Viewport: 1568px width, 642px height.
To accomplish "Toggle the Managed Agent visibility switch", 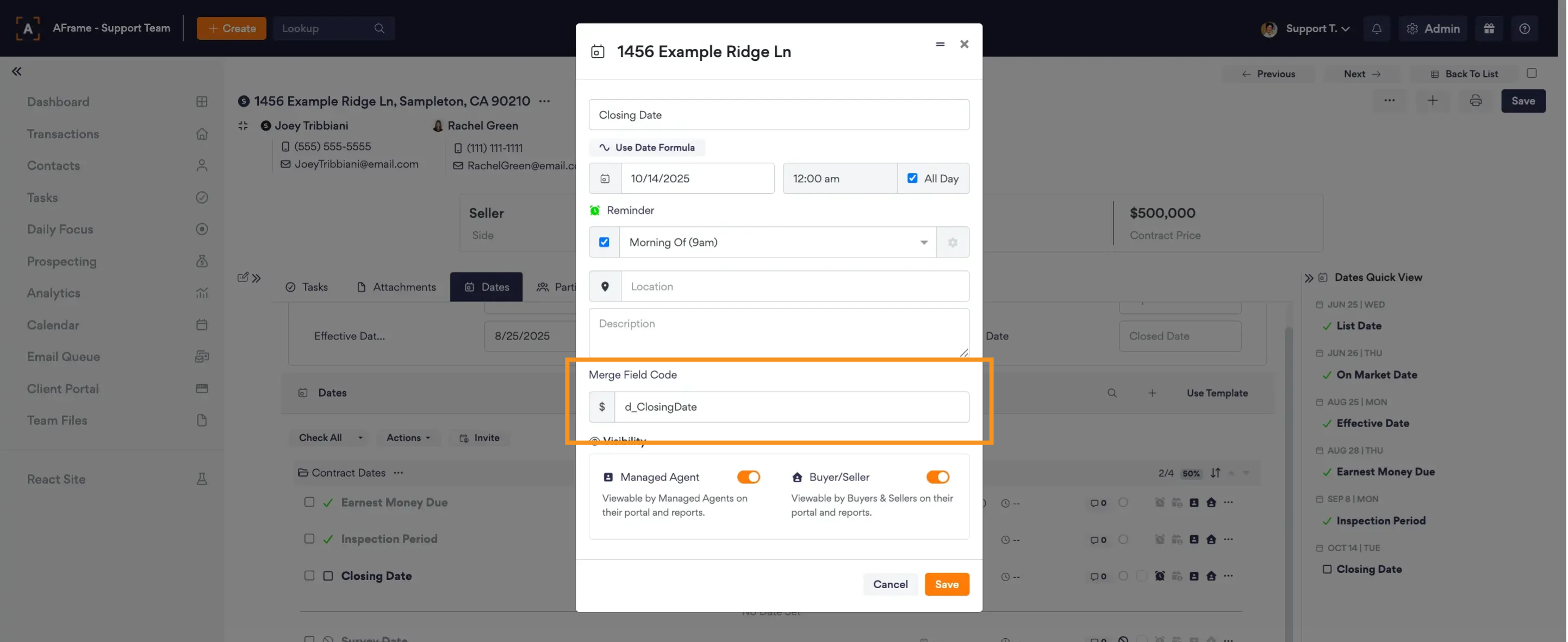I will click(x=748, y=477).
